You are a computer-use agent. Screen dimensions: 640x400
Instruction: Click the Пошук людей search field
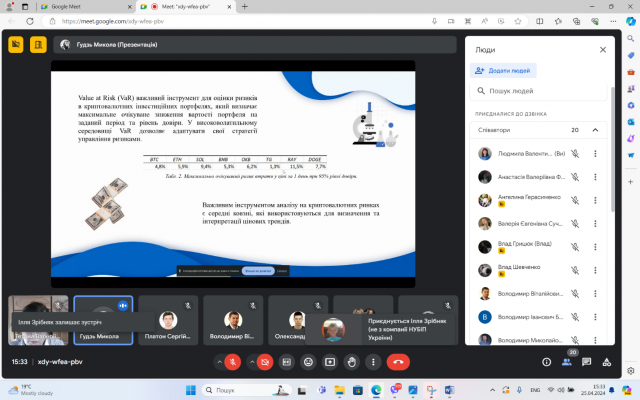click(539, 91)
